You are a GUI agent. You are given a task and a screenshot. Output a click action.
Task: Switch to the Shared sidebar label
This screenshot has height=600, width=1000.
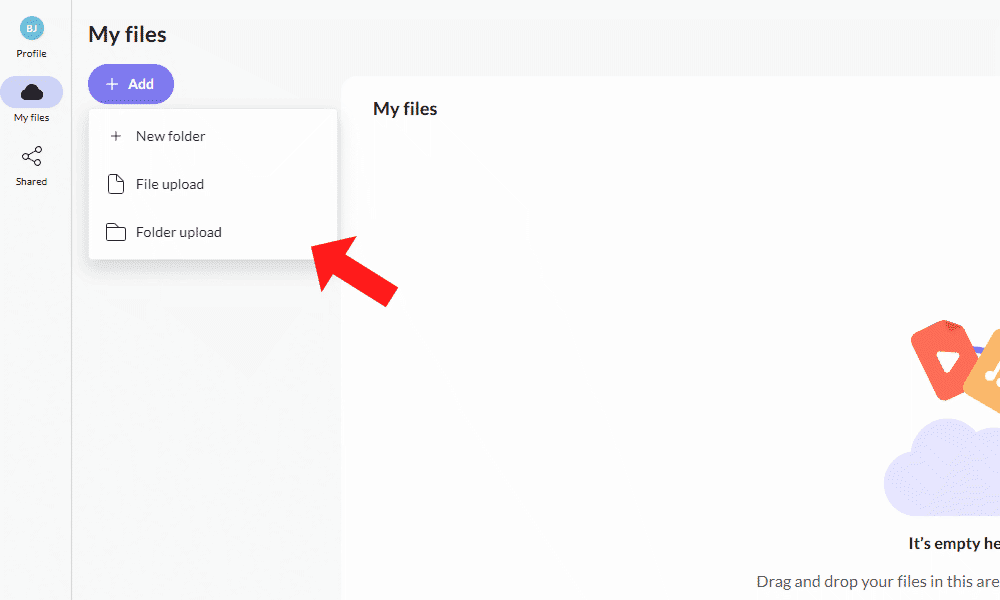click(31, 182)
